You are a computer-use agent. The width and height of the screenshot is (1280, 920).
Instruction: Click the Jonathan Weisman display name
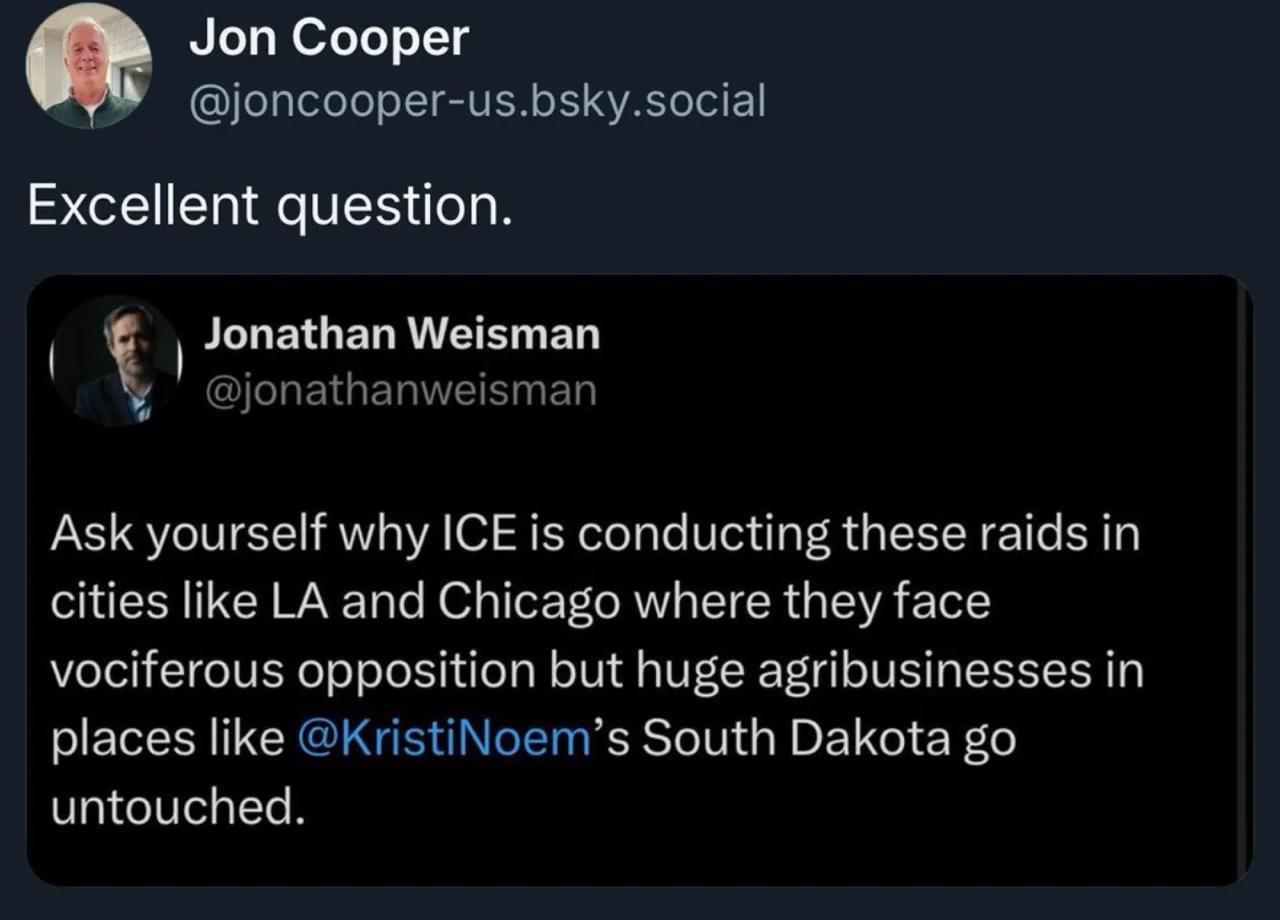coord(402,333)
